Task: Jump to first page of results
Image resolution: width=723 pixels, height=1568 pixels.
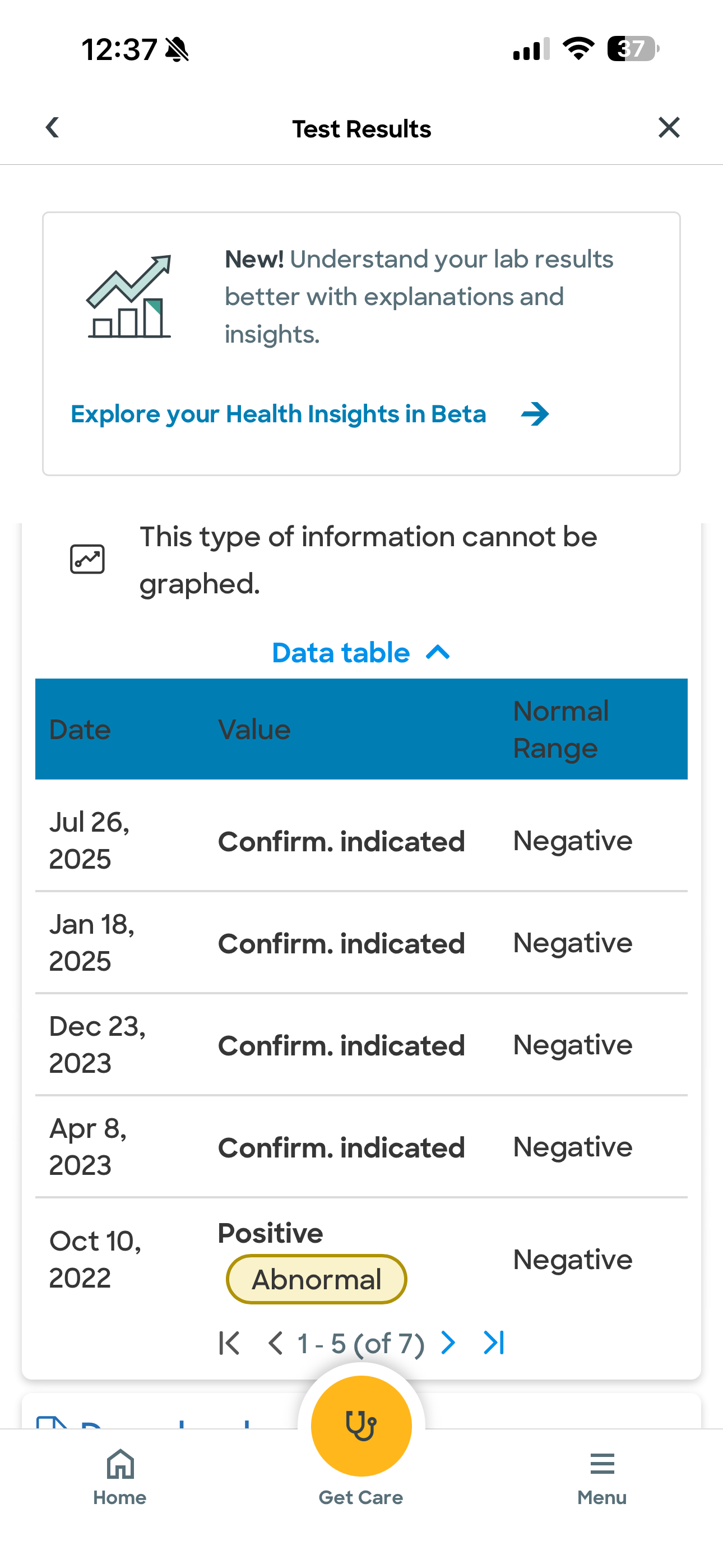Action: [229, 1343]
